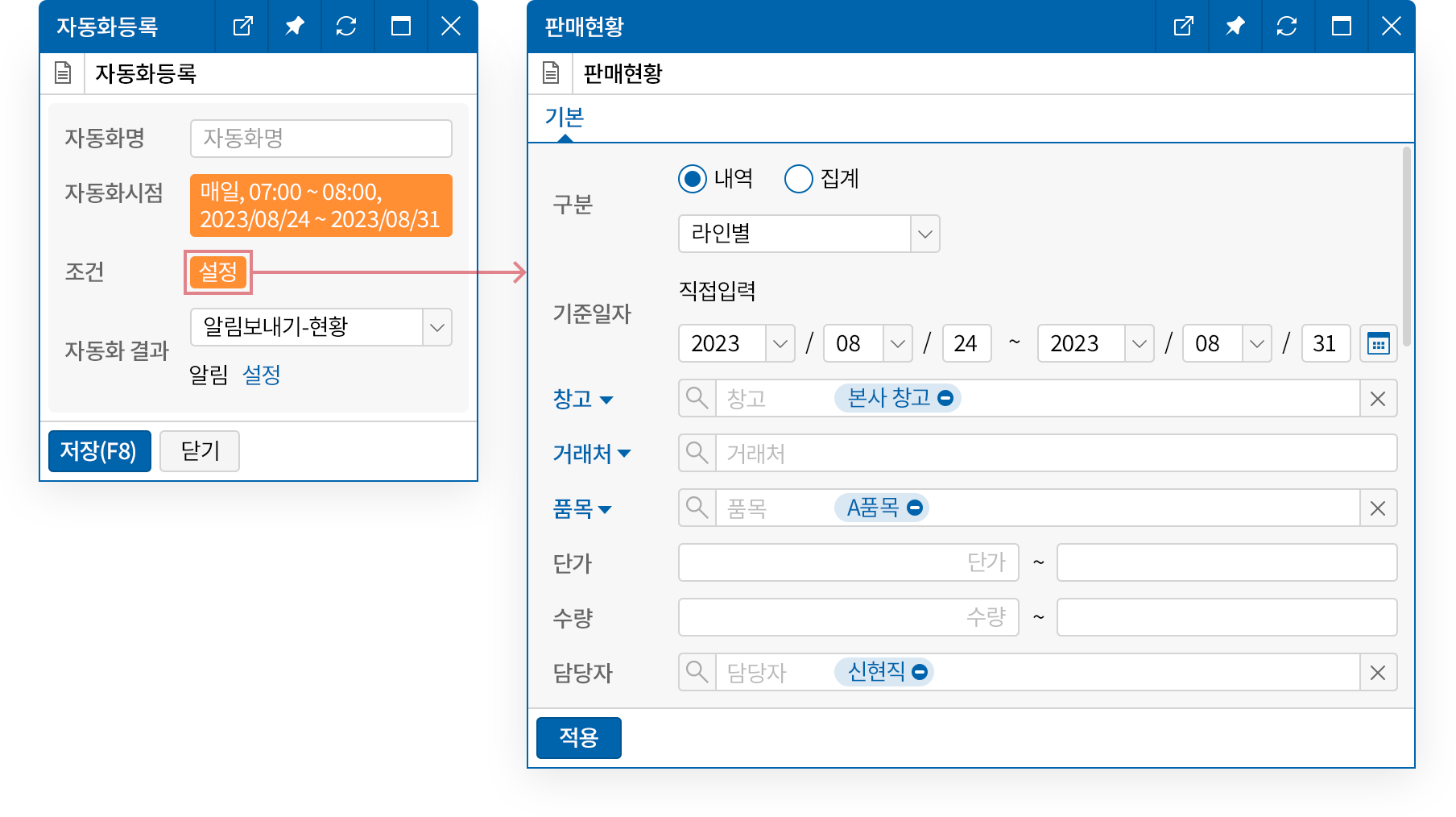This screenshot has height=817, width=1456.
Task: Click the 적용 button
Action: [x=578, y=737]
